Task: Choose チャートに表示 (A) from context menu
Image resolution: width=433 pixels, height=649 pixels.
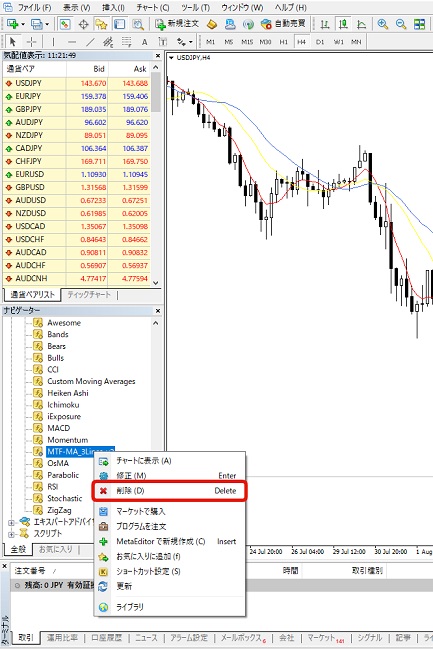Action: 170,461
